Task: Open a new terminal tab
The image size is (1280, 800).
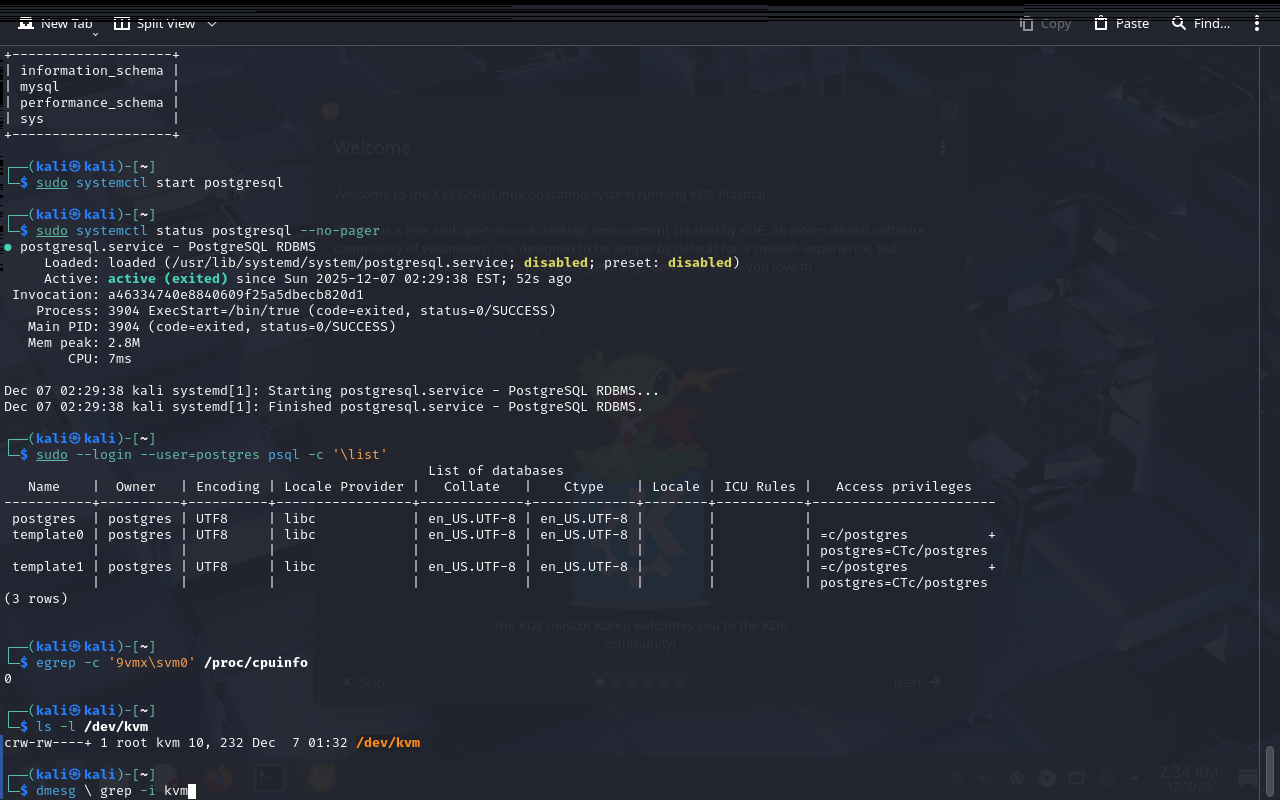Action: [56, 23]
